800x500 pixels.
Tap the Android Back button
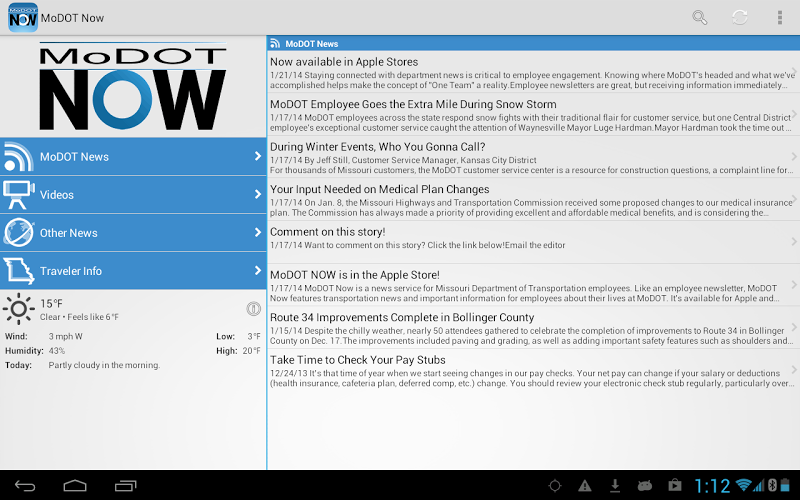click(x=25, y=486)
